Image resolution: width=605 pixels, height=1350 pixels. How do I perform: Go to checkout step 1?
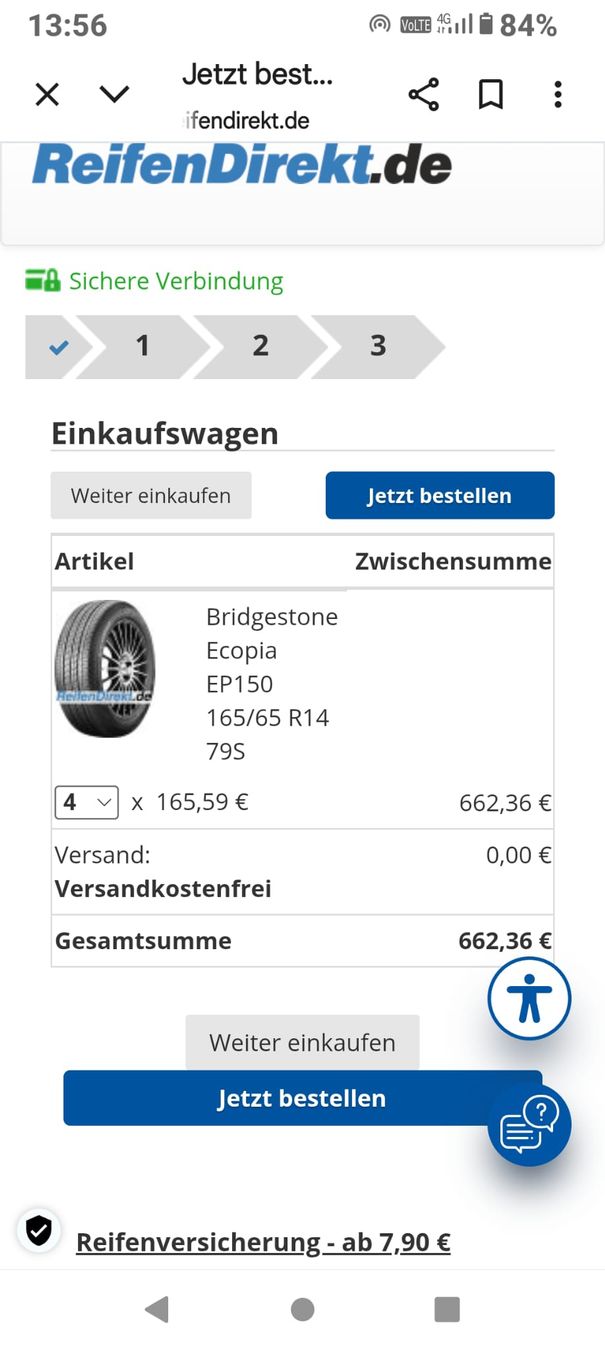[143, 346]
